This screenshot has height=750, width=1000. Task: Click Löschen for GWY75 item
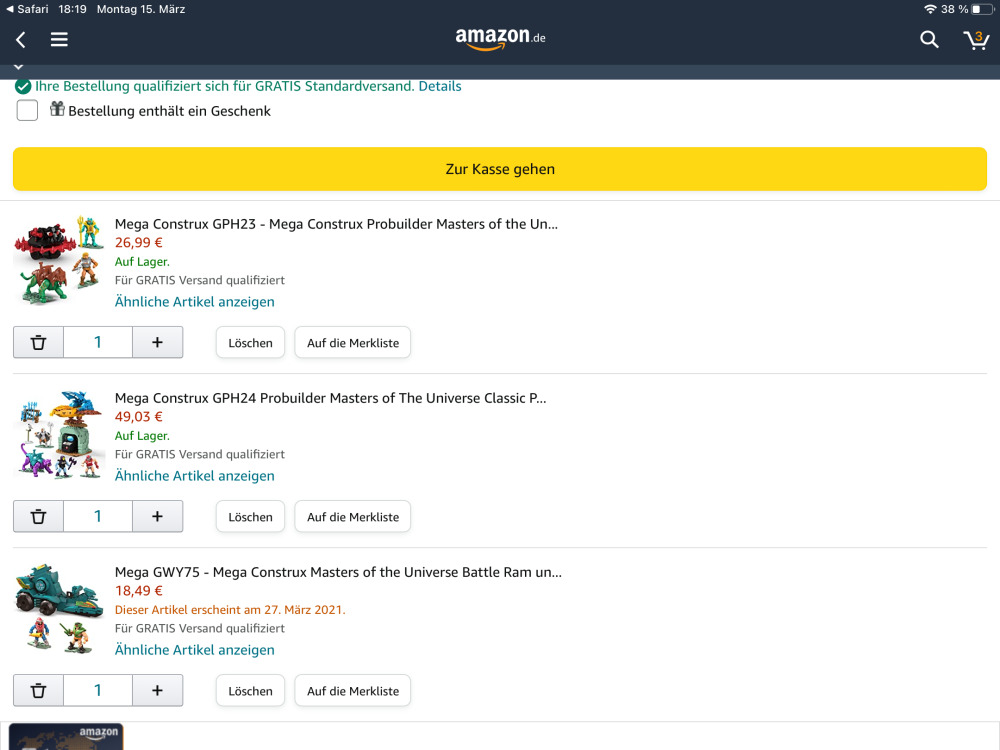250,691
